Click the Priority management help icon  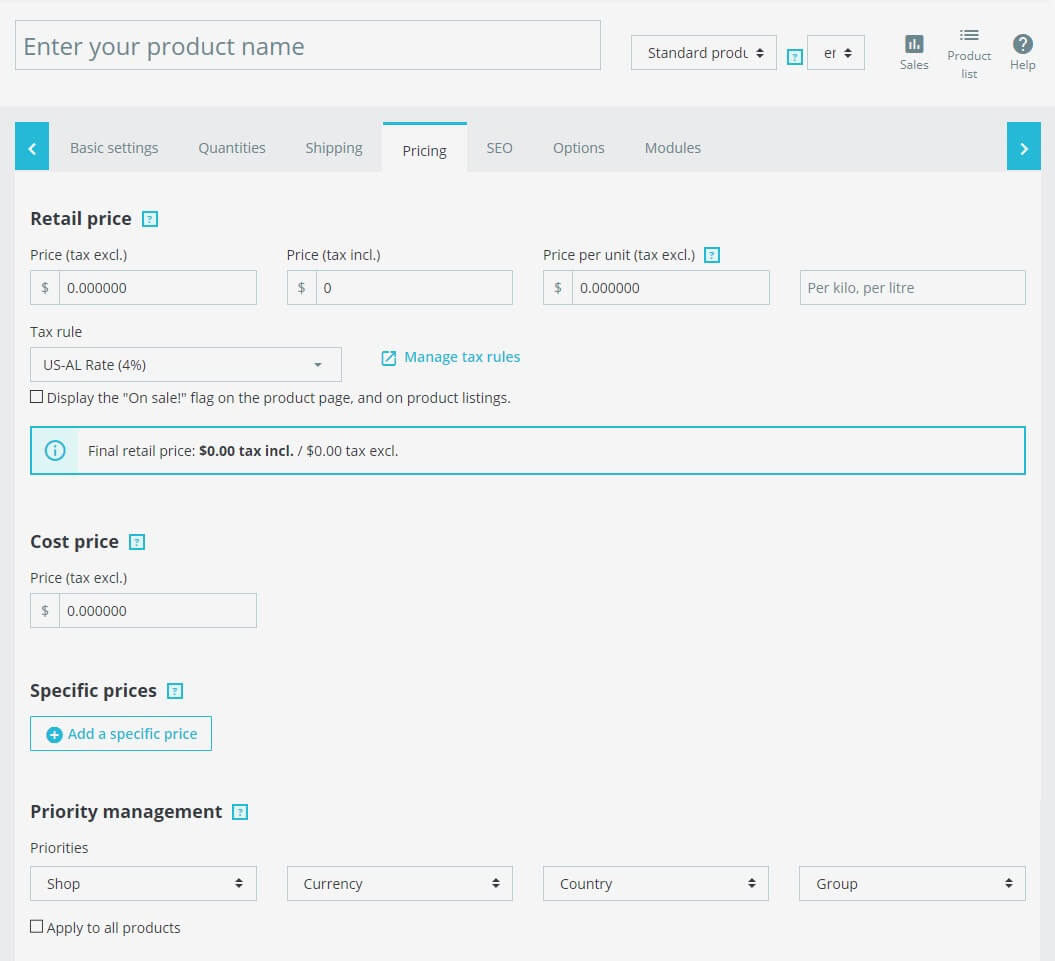coord(239,811)
